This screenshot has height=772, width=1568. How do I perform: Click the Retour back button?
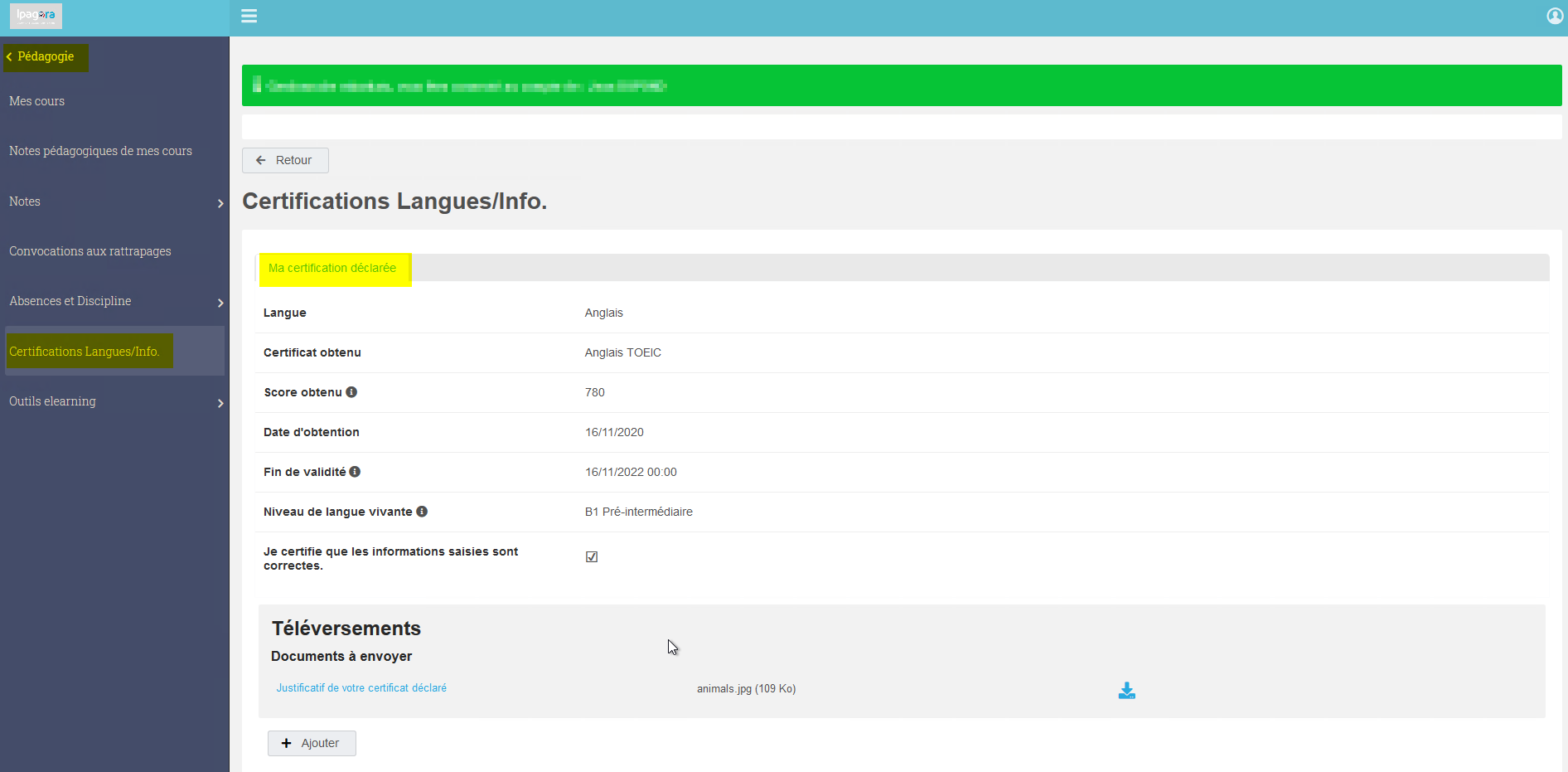pyautogui.click(x=285, y=160)
